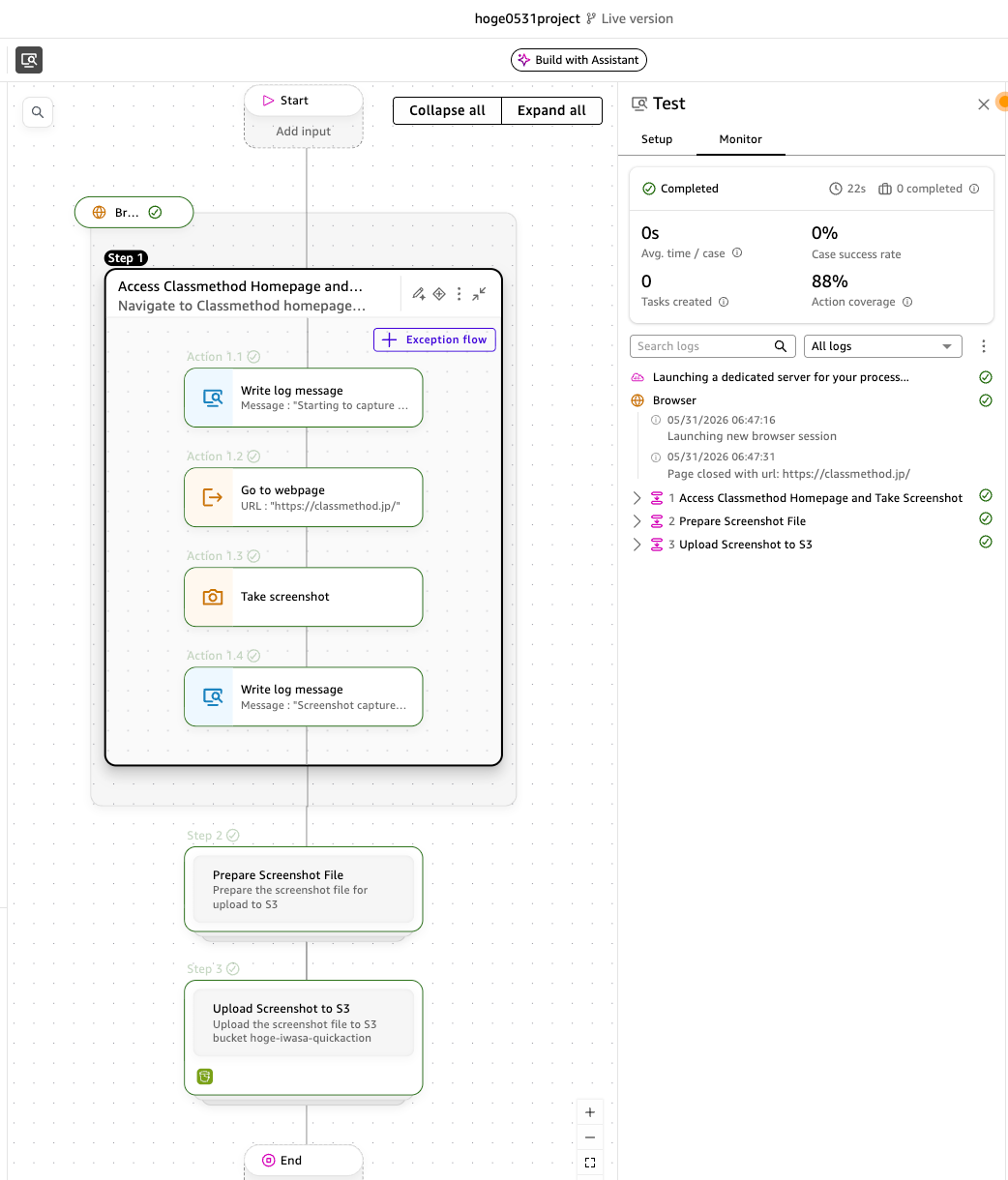Click the cloud icon of server launch log
1008x1180 pixels.
(x=637, y=377)
